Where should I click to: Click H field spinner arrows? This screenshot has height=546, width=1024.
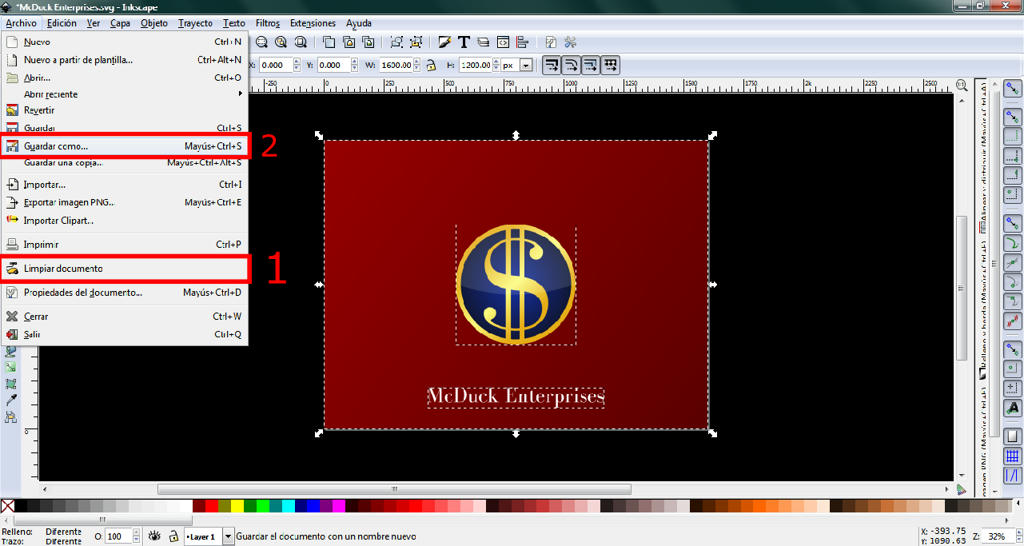coord(496,65)
